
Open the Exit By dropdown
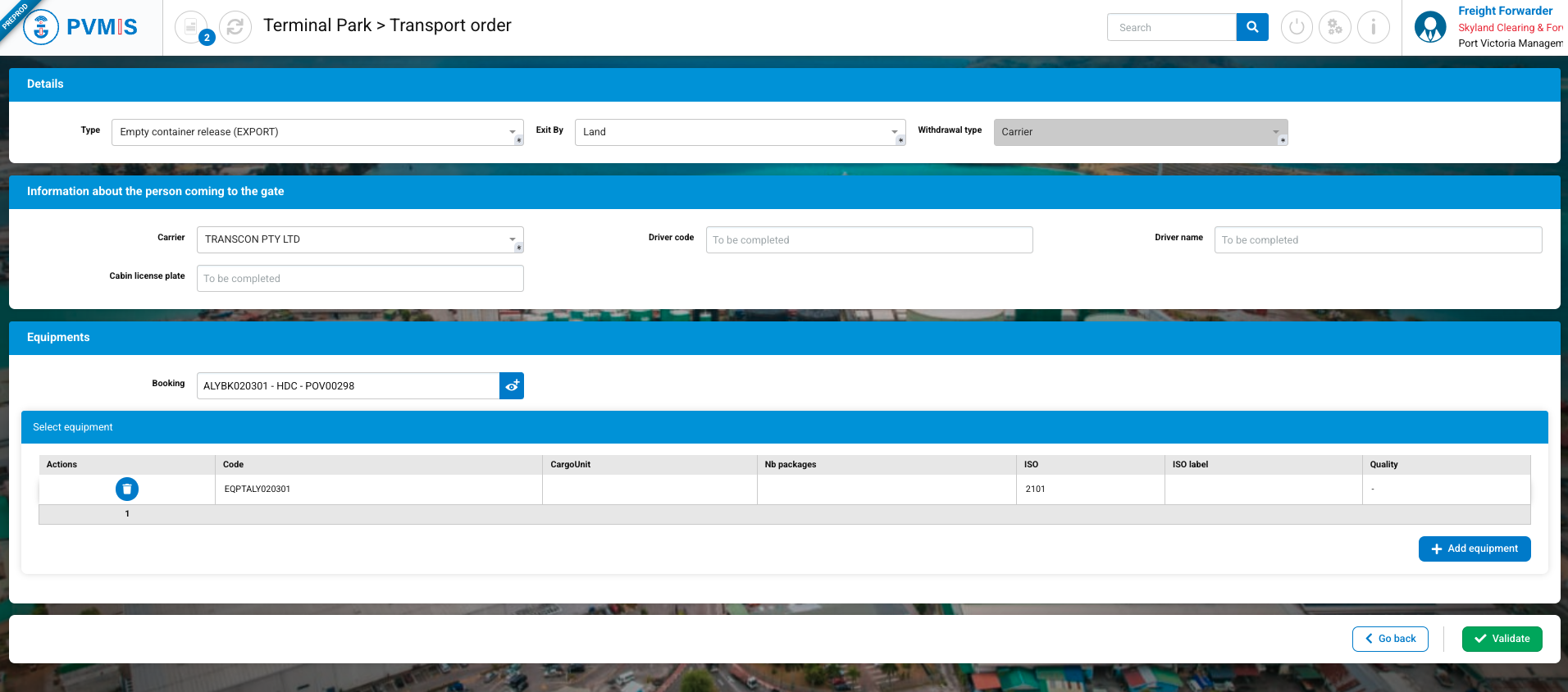[x=894, y=132]
